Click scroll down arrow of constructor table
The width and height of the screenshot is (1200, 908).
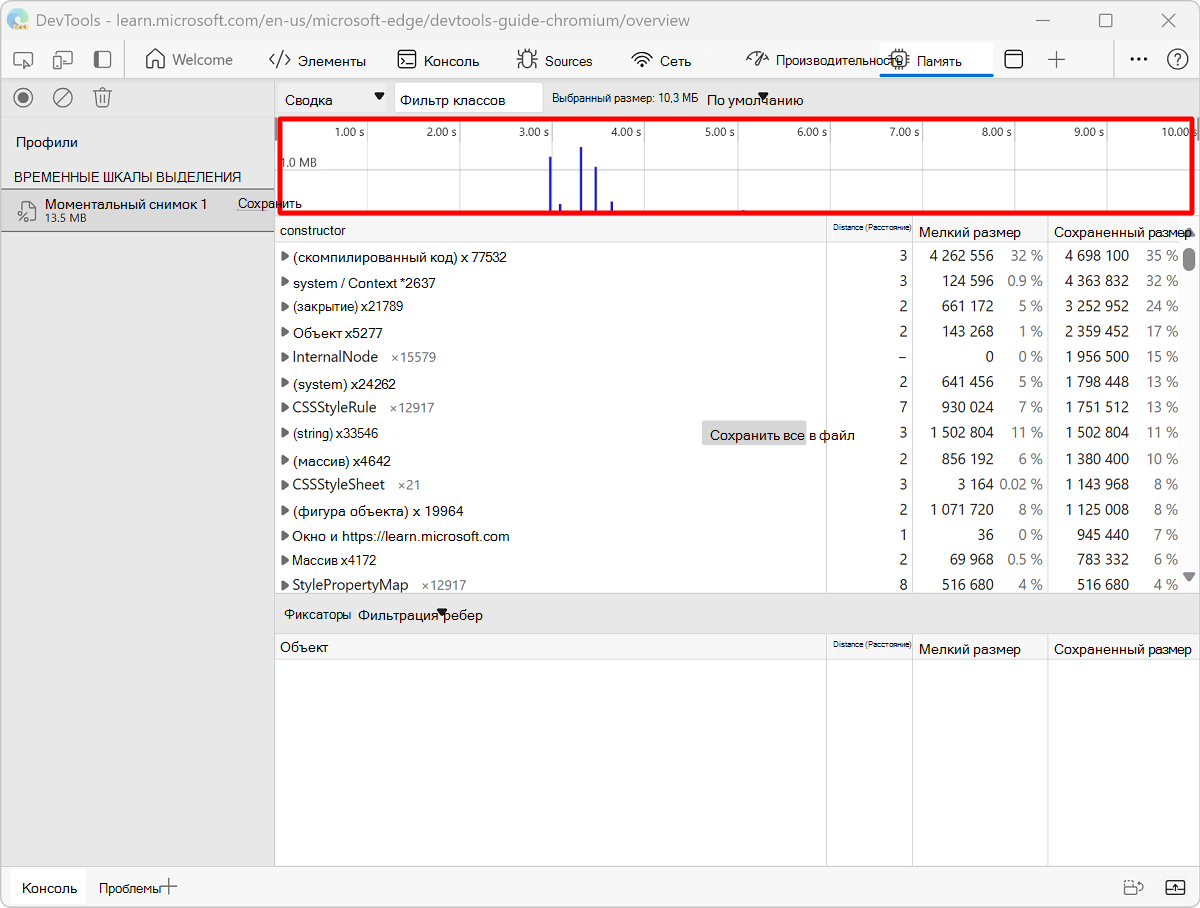coord(1189,577)
